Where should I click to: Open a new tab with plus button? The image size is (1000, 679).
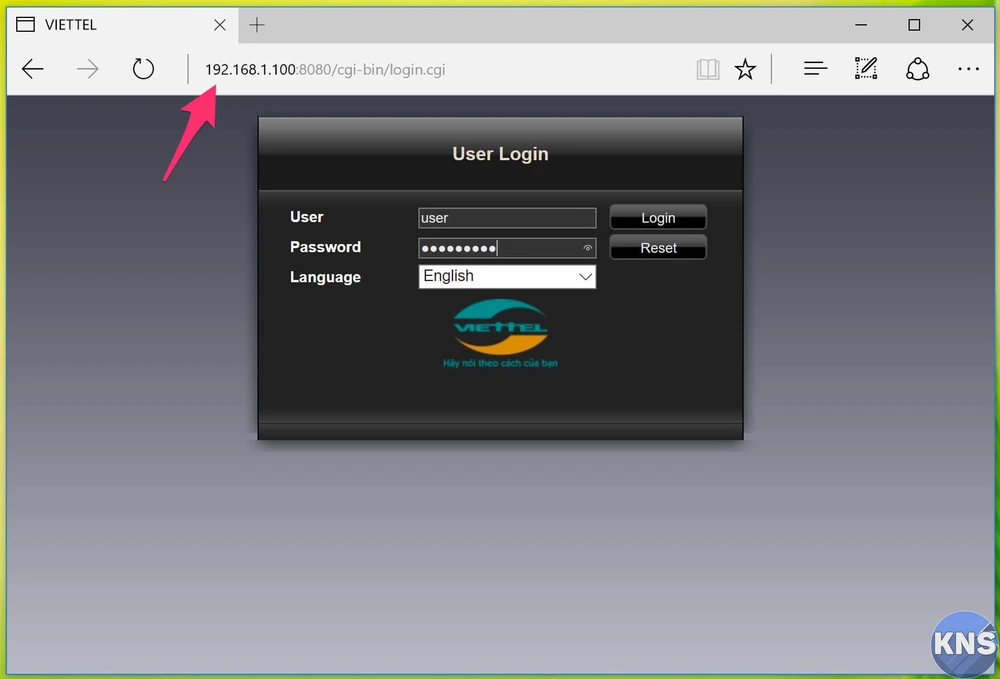tap(257, 25)
